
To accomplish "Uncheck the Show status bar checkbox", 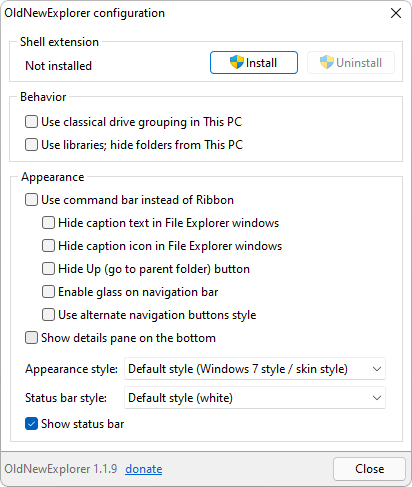I will coord(31,424).
